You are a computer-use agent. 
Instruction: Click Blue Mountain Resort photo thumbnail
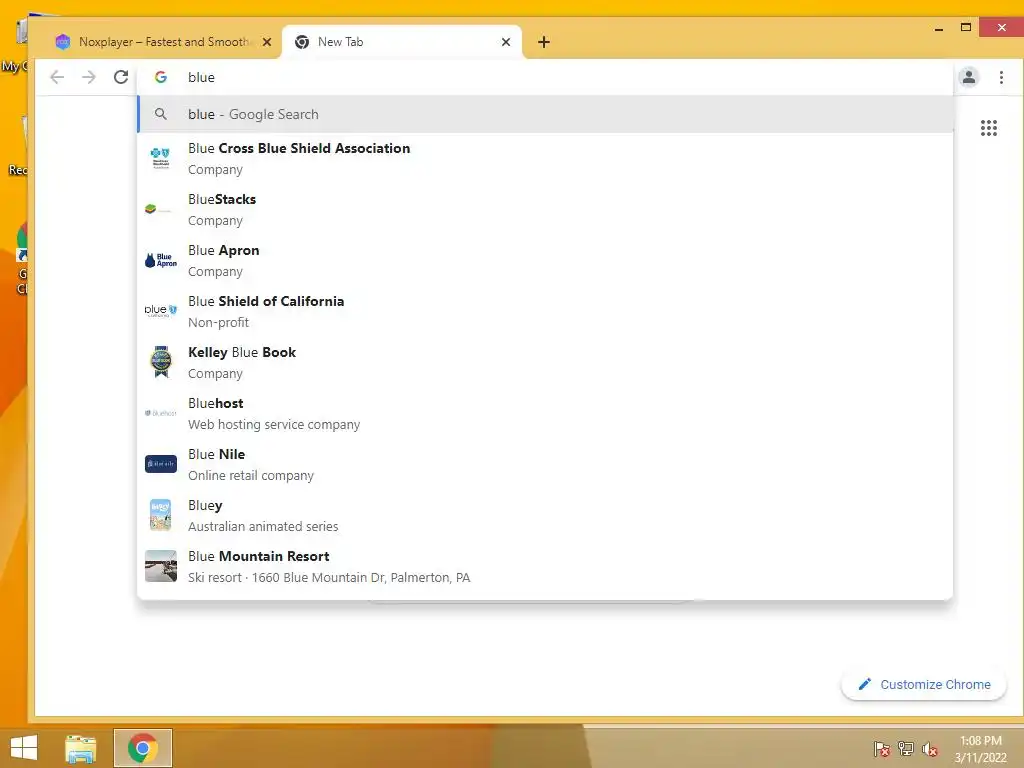tap(161, 566)
